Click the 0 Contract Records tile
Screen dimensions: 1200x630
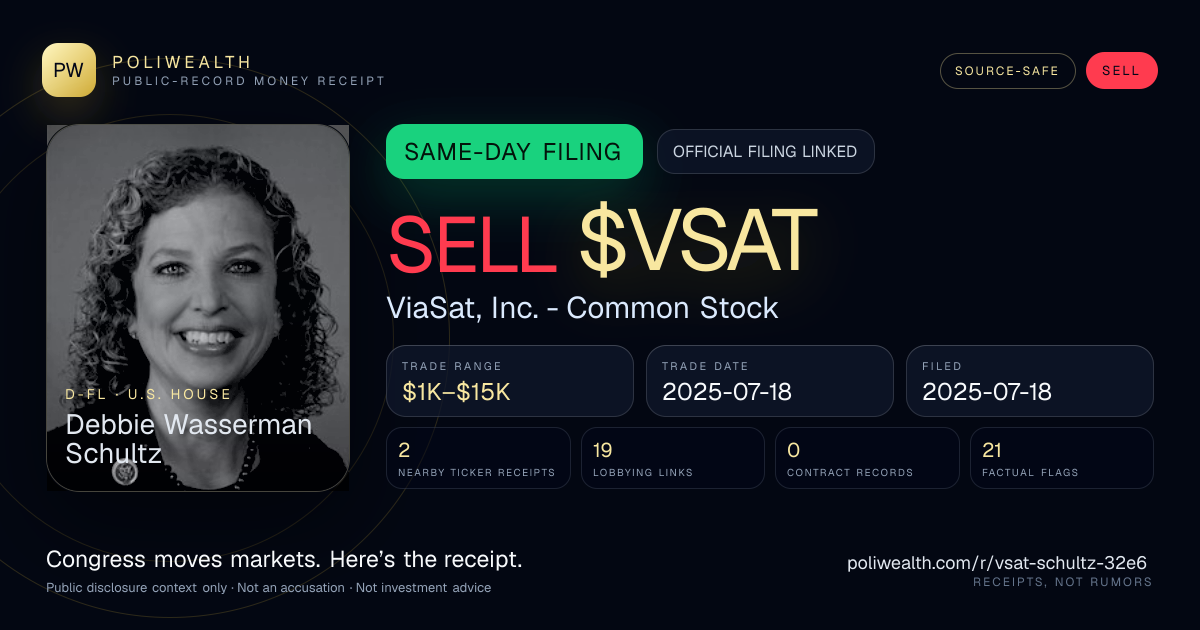tap(868, 458)
